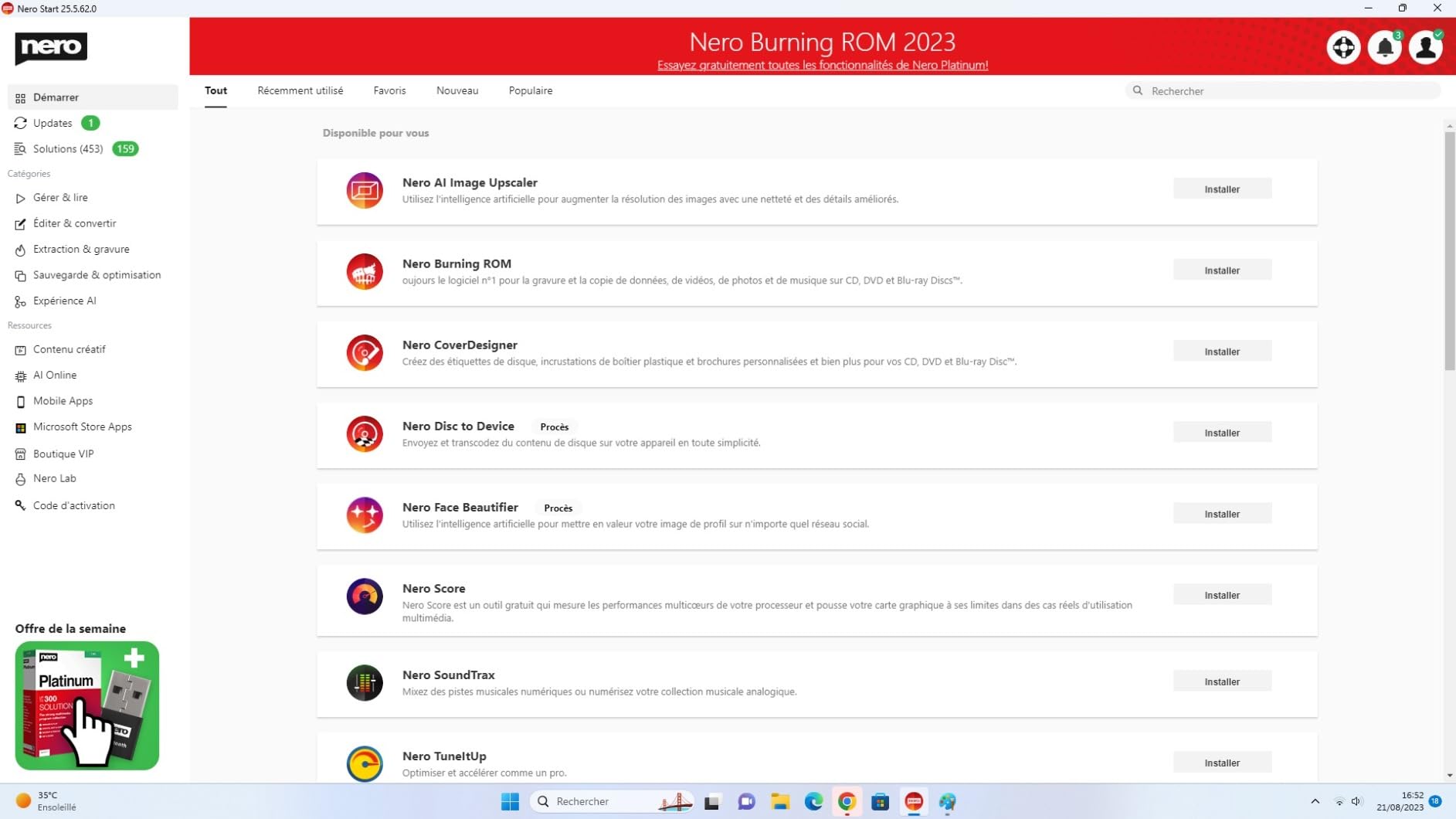Click the Nero Platinum free trial link
Screen dimensions: 1456x819
click(x=822, y=65)
